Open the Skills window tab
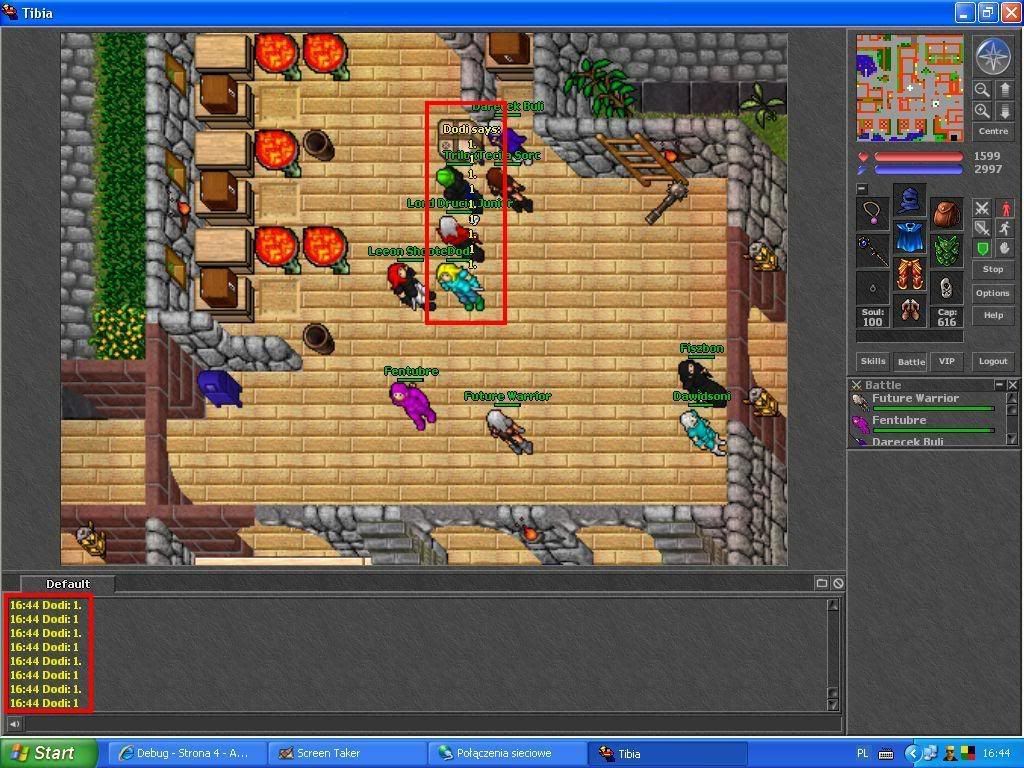Image resolution: width=1024 pixels, height=768 pixels. [872, 362]
